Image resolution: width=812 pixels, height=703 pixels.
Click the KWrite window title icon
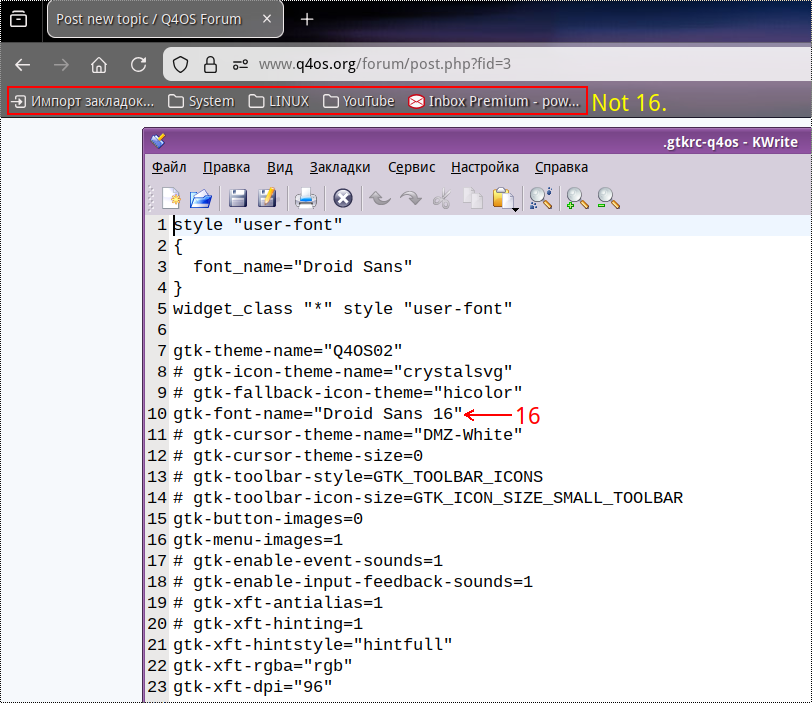click(158, 141)
